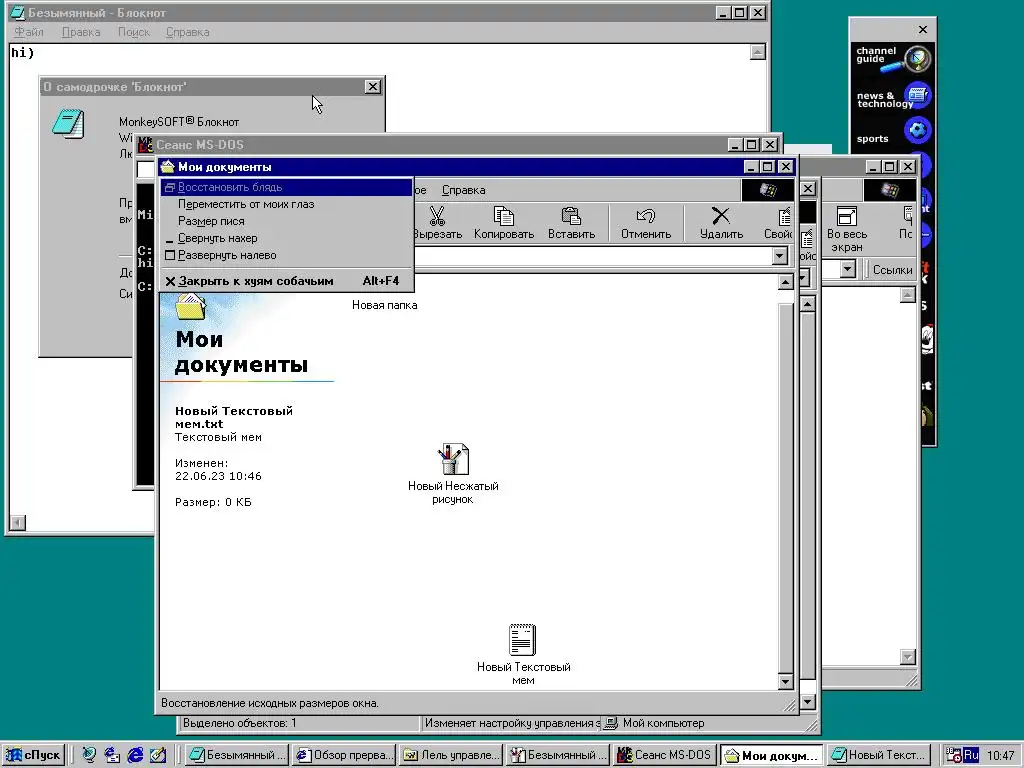Expand the address bar dropdown in Мои документы
The width and height of the screenshot is (1024, 768).
(779, 256)
